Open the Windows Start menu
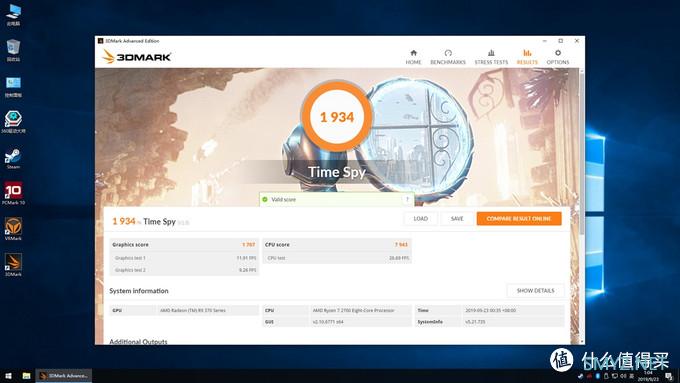 pos(8,376)
